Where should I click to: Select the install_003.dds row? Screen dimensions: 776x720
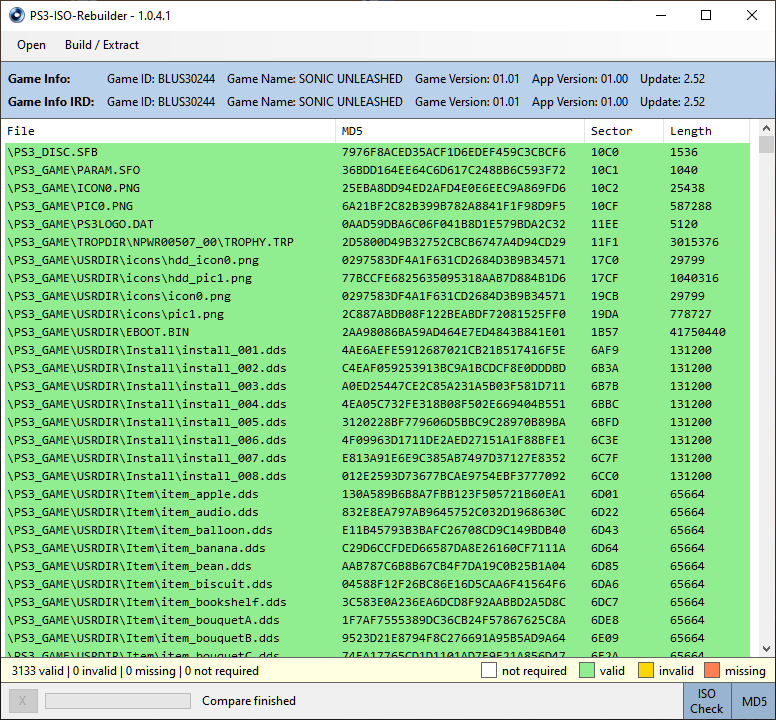click(x=377, y=386)
